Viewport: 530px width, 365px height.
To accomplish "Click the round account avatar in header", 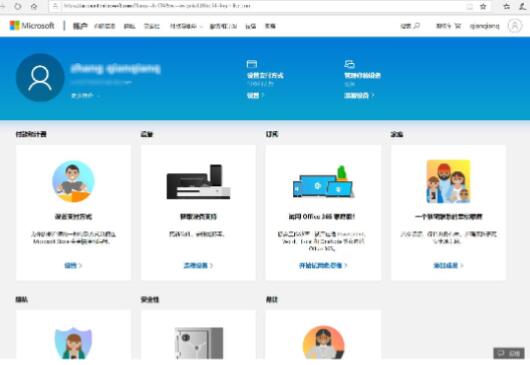I will click(x=515, y=26).
